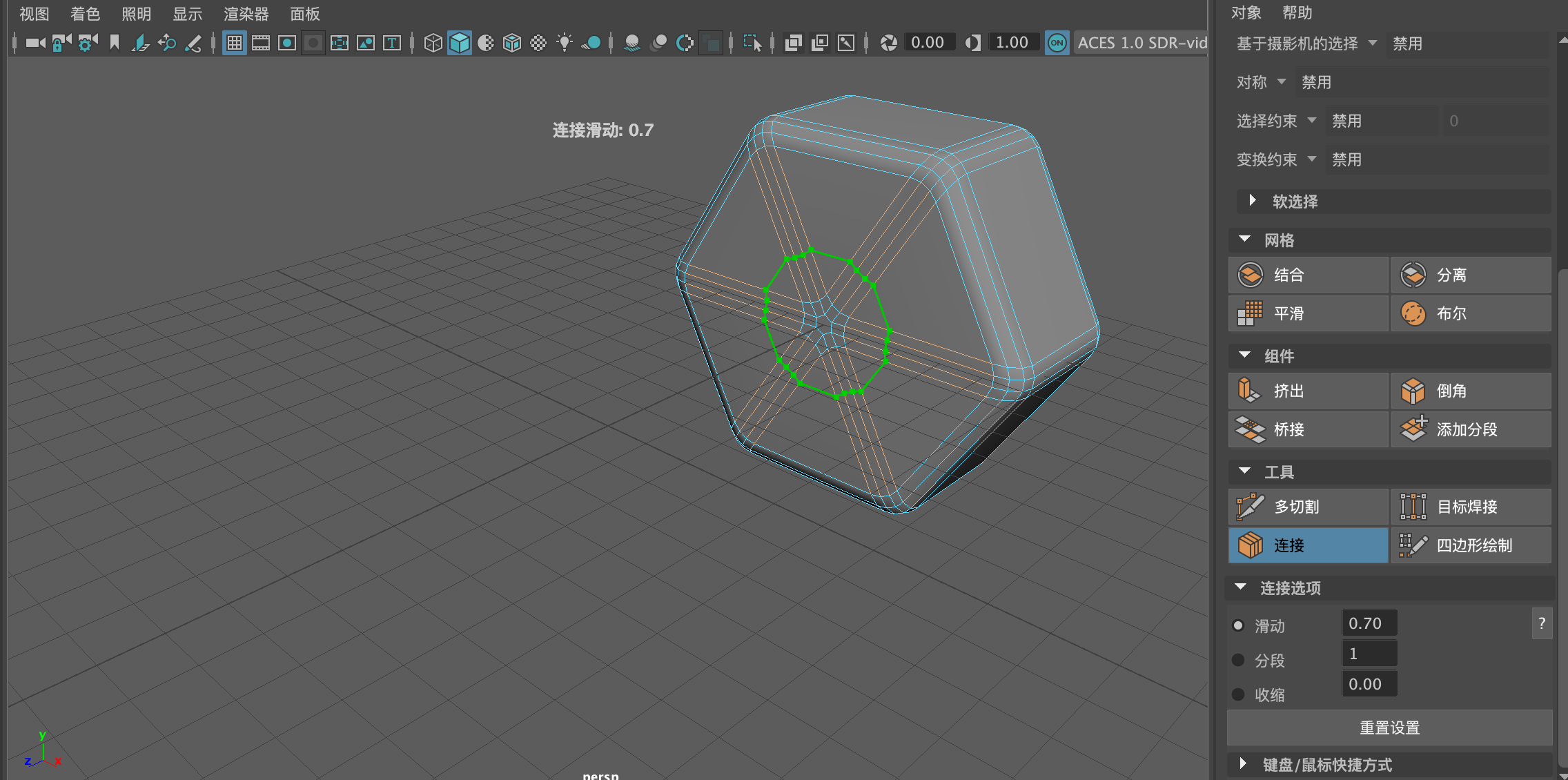Click the Boolean (布尔) icon
Screen dimensions: 1568x780
pyautogui.click(x=1413, y=313)
